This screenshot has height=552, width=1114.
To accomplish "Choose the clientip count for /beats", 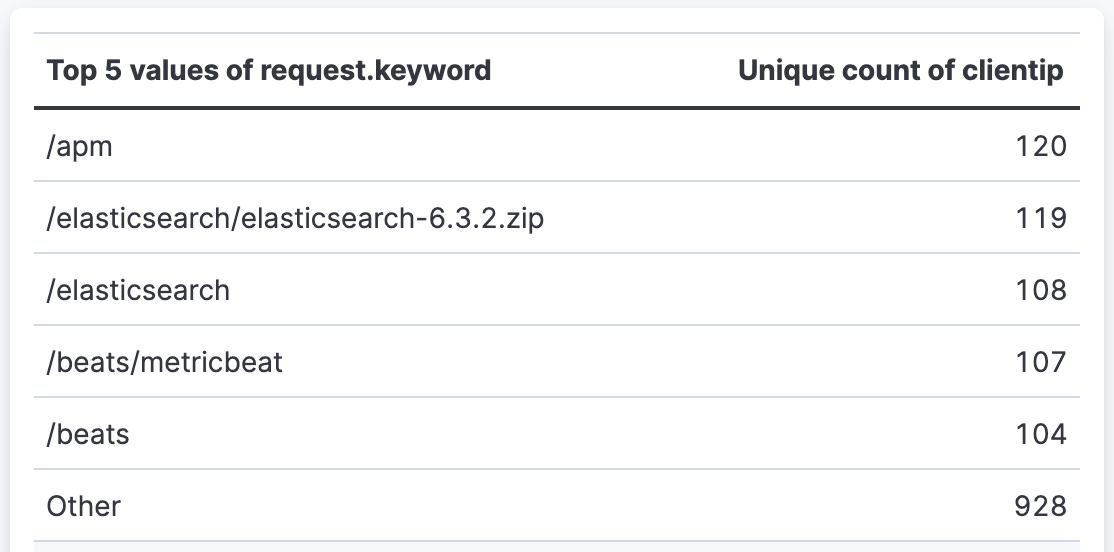I will pos(1041,434).
